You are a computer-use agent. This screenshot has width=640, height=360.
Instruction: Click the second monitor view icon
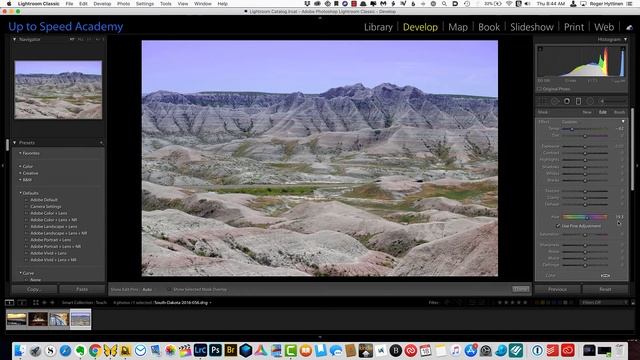[x=22, y=302]
